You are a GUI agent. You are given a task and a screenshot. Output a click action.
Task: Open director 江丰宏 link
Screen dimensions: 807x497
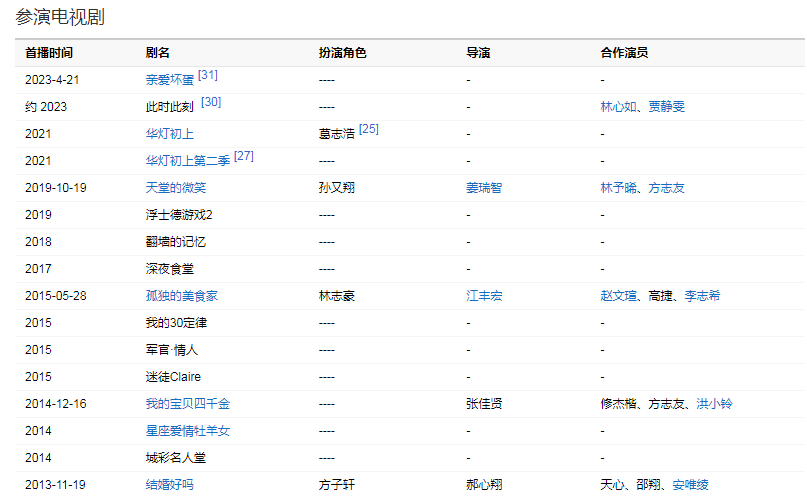pyautogui.click(x=484, y=296)
